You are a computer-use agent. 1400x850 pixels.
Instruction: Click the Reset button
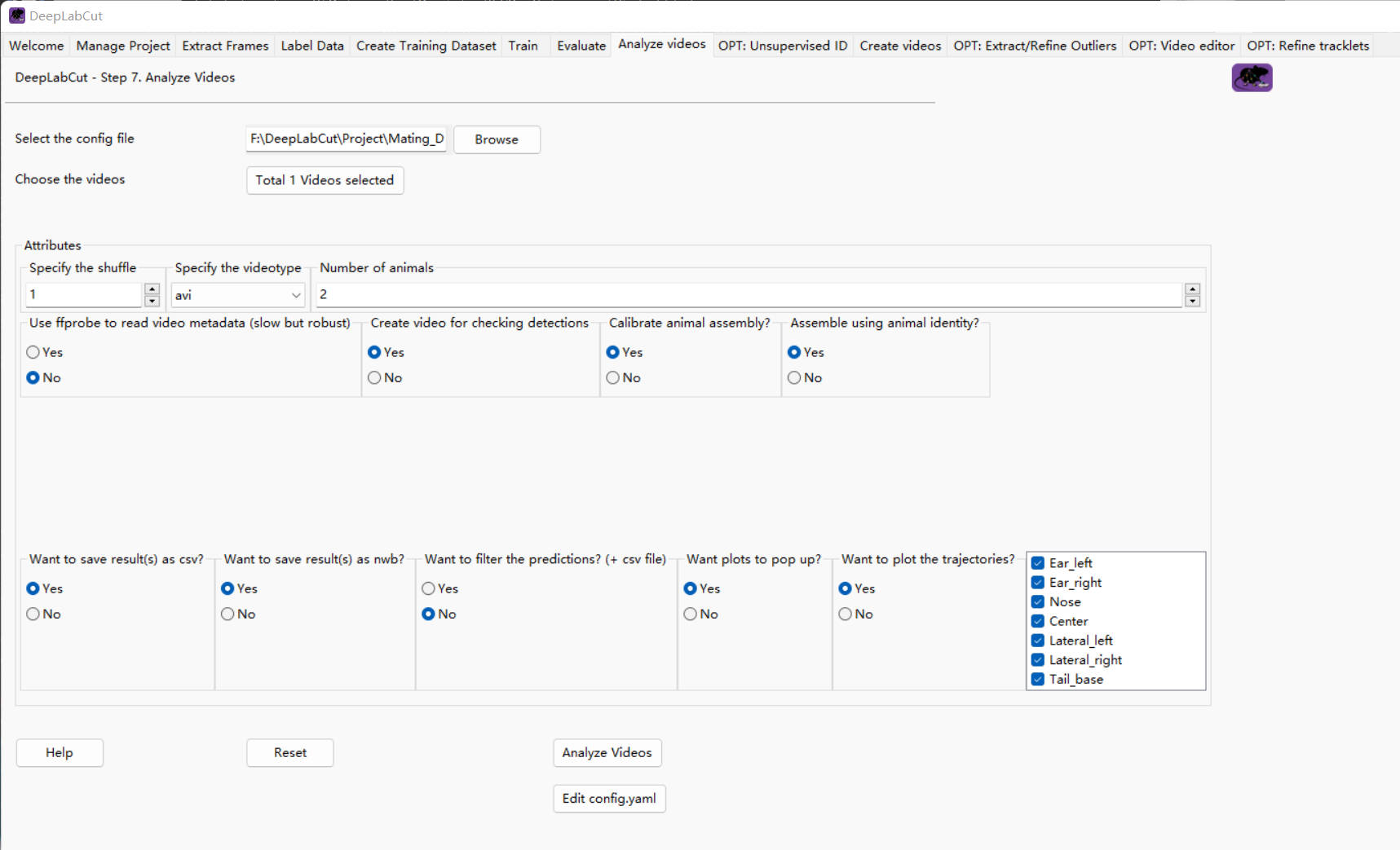point(290,753)
